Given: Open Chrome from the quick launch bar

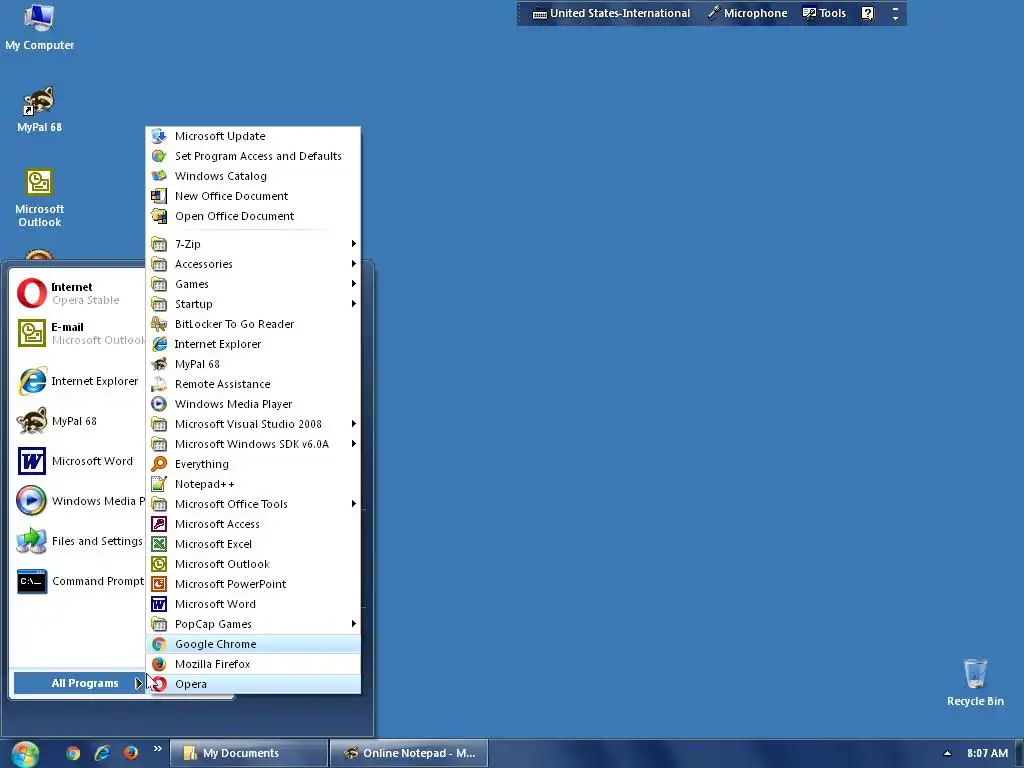Looking at the screenshot, I should (73, 753).
